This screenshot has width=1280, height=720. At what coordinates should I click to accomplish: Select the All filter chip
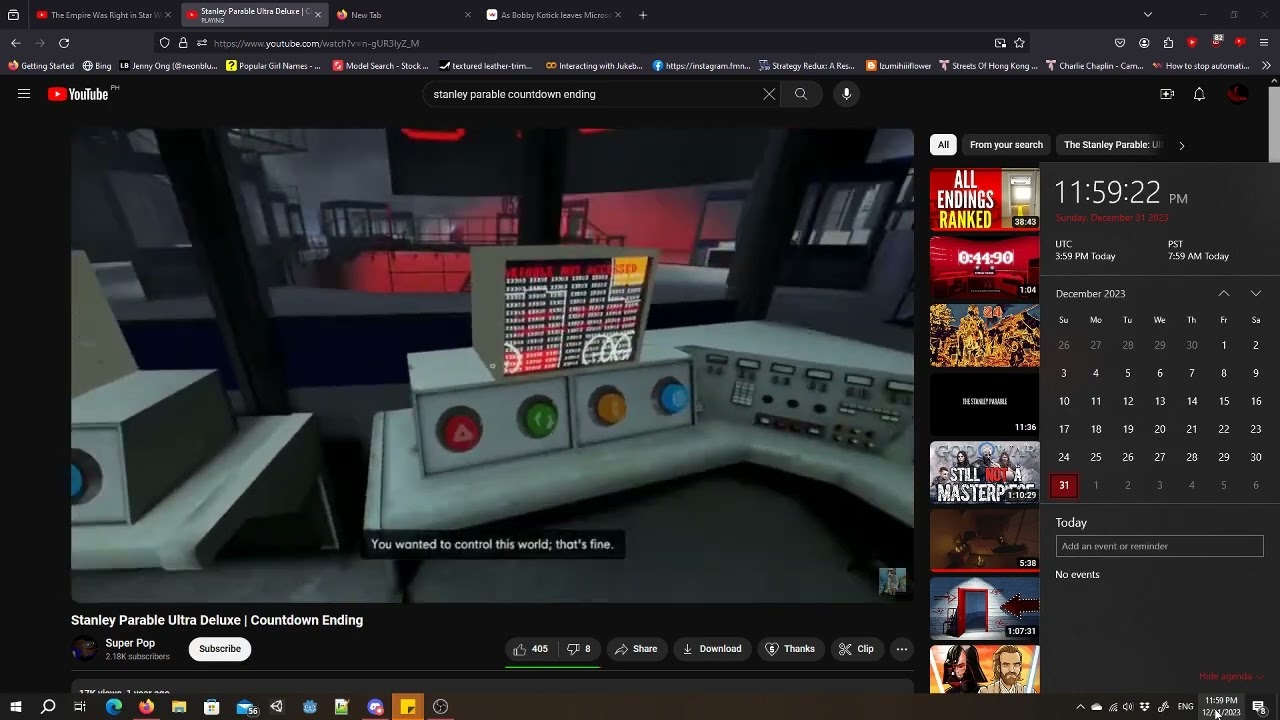(x=943, y=145)
